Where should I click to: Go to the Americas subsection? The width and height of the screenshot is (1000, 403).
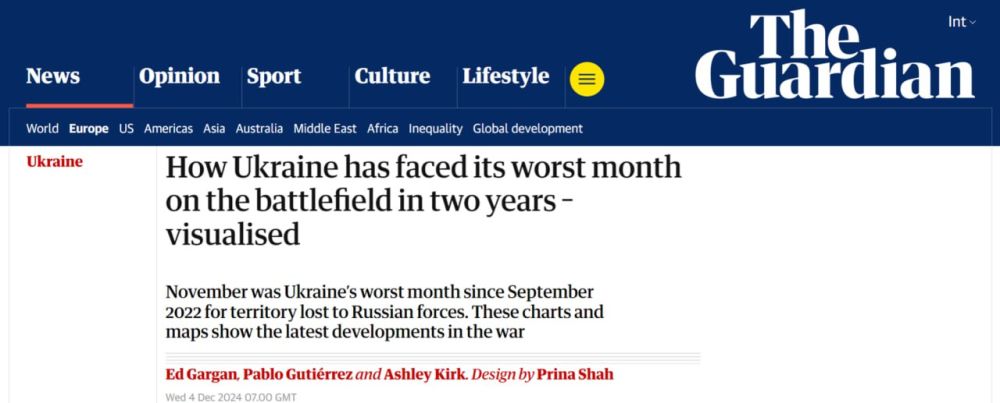point(168,128)
